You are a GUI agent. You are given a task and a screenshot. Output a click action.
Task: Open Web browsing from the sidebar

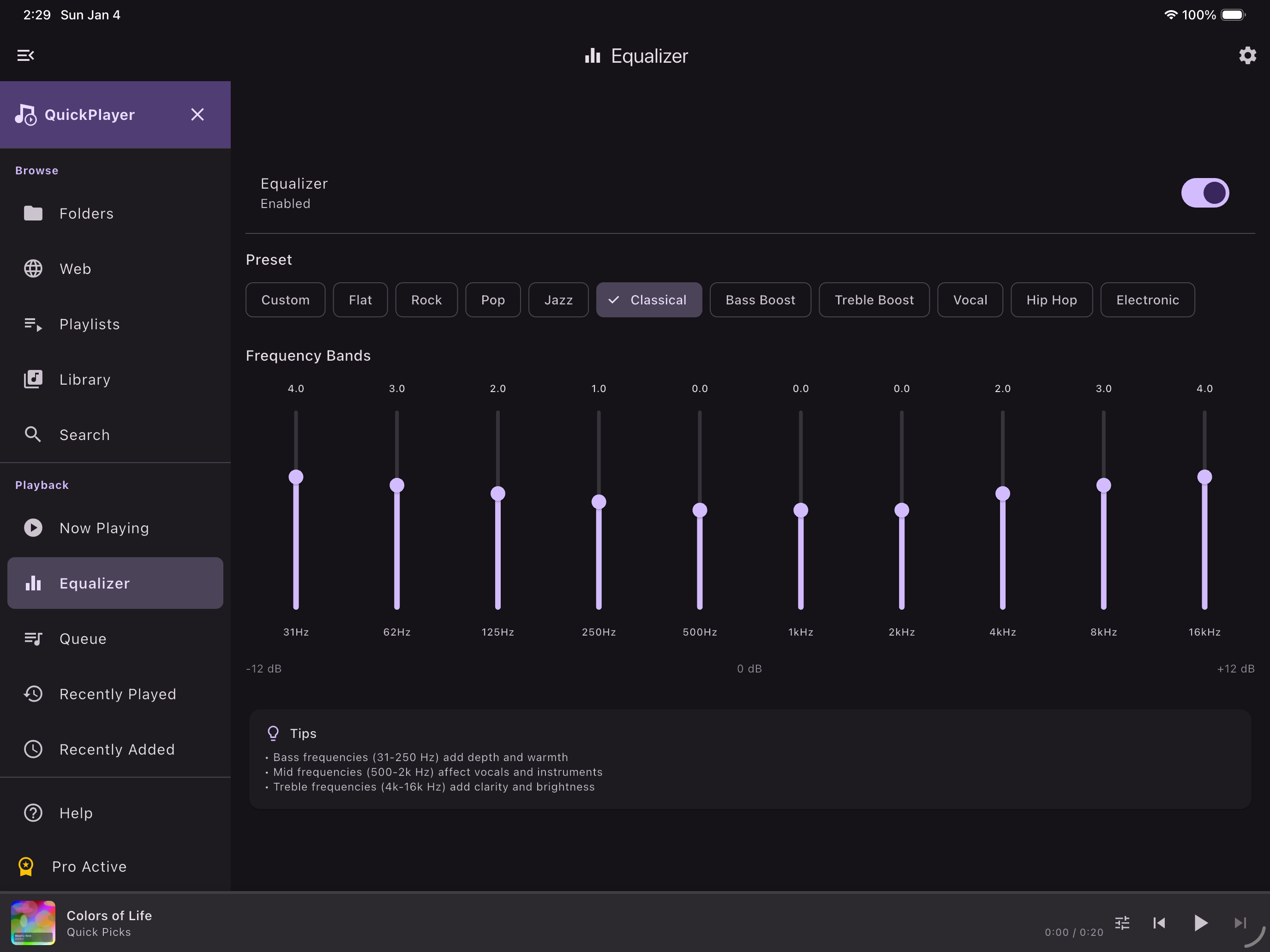click(x=75, y=268)
